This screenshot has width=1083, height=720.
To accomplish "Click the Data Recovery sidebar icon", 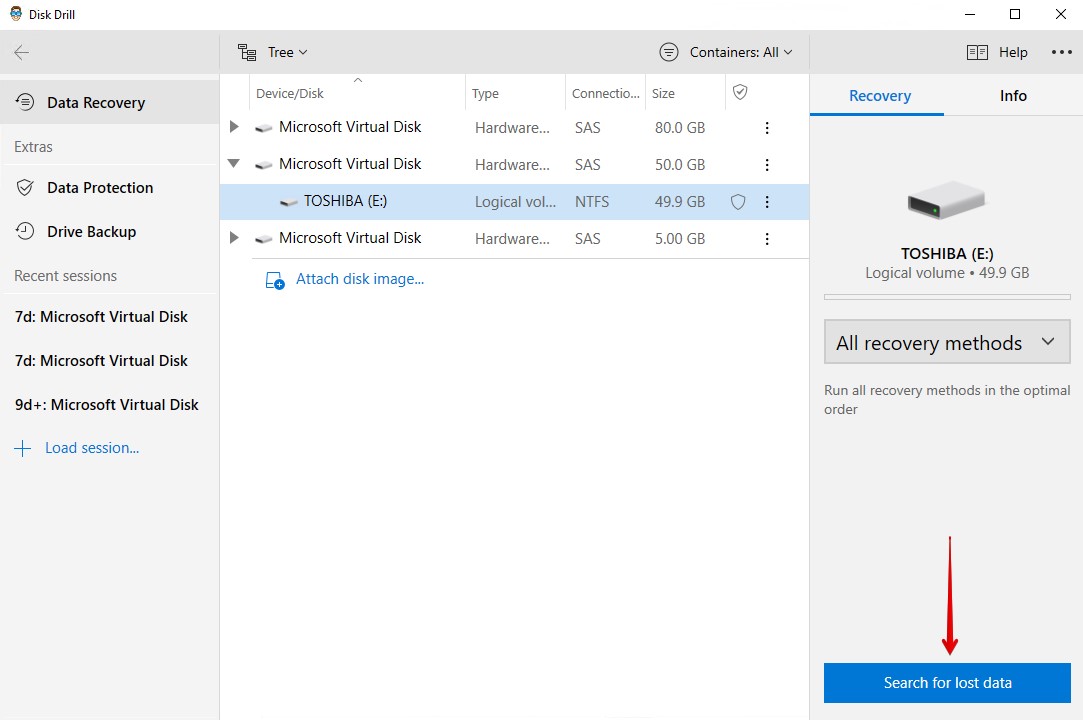I will coord(25,102).
